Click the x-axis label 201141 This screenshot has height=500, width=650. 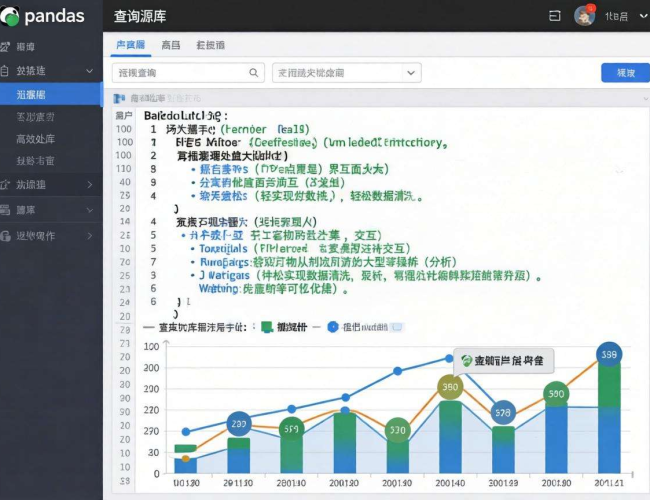point(609,483)
